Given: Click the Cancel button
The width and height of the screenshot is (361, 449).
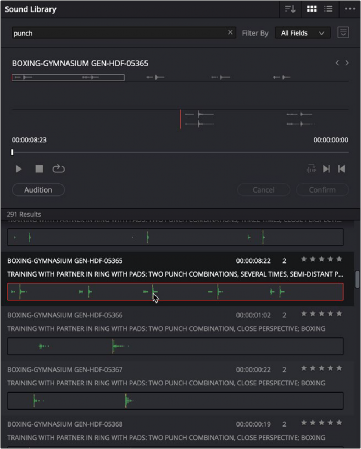Looking at the screenshot, I should pyautogui.click(x=263, y=190).
